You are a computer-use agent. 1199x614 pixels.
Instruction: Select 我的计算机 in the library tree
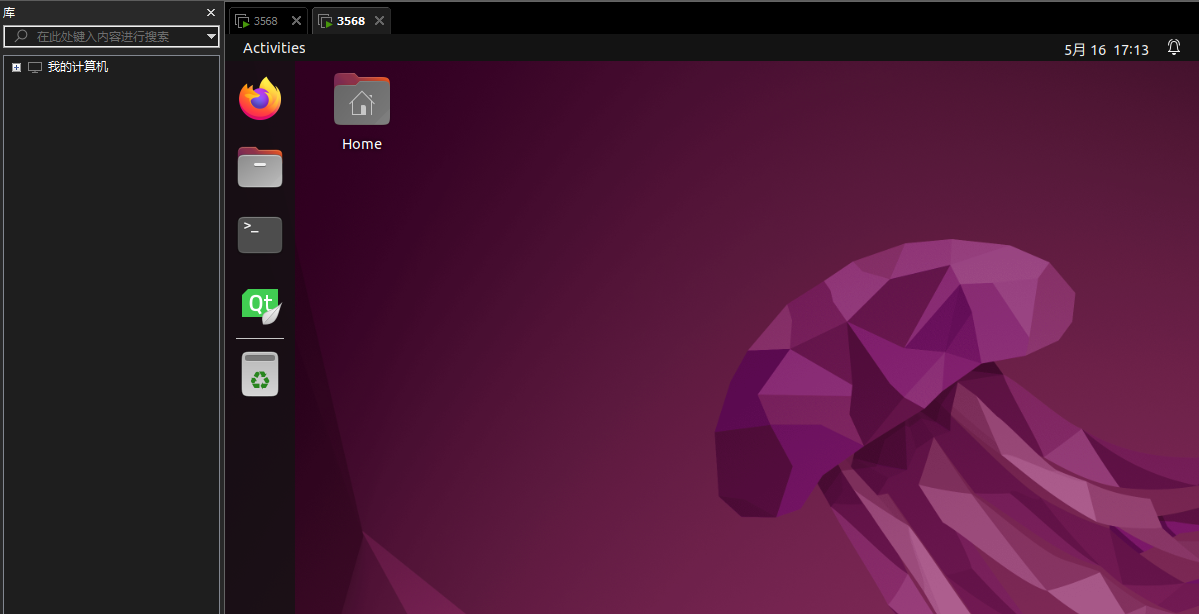click(x=78, y=67)
